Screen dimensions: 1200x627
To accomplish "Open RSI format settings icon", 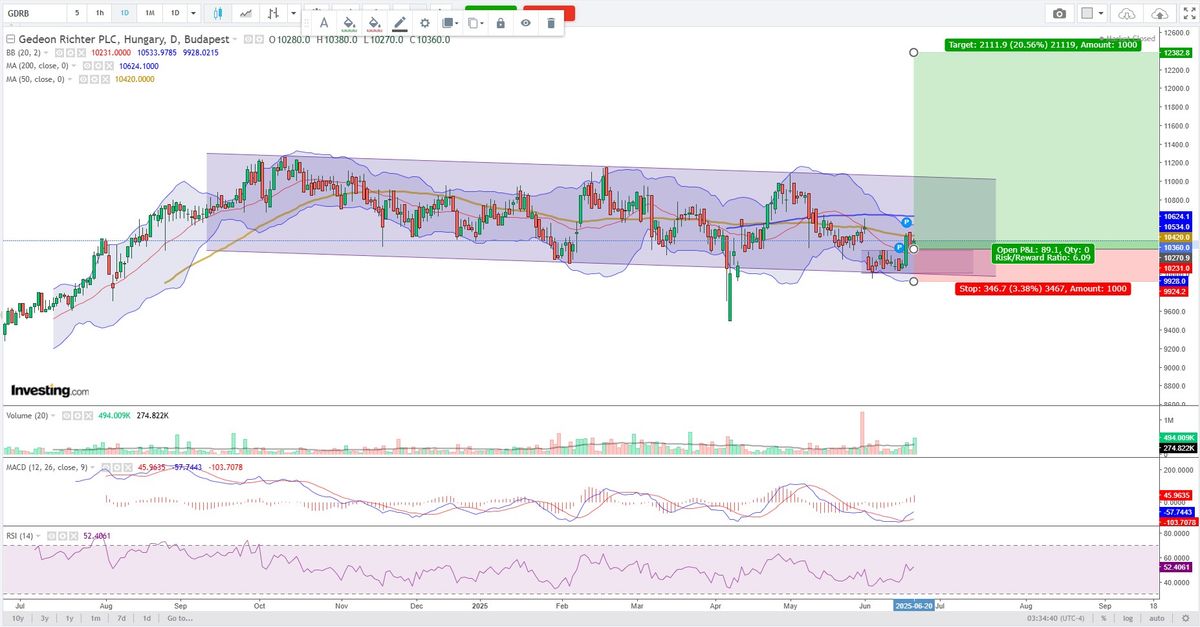I will (62, 536).
